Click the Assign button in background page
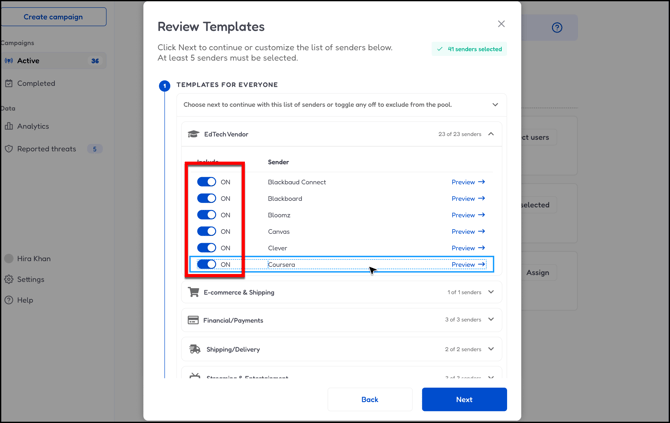This screenshot has width=670, height=423. pyautogui.click(x=538, y=273)
